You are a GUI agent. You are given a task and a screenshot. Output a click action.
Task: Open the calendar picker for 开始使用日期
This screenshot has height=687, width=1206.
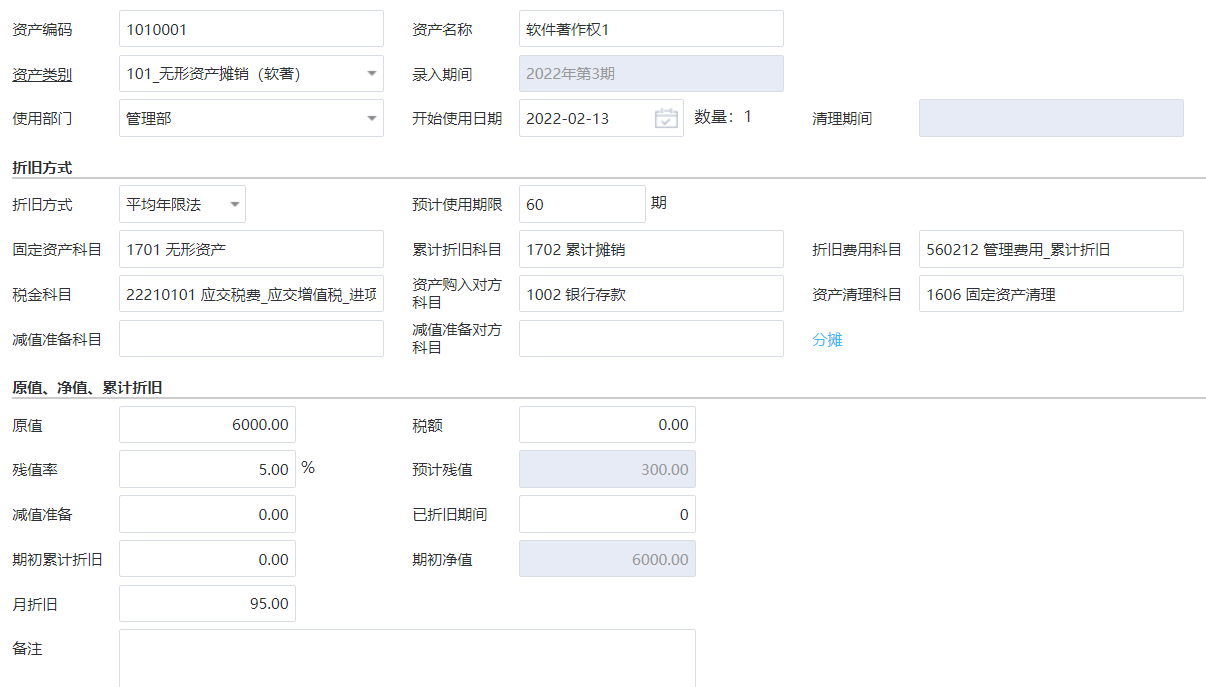(x=666, y=118)
